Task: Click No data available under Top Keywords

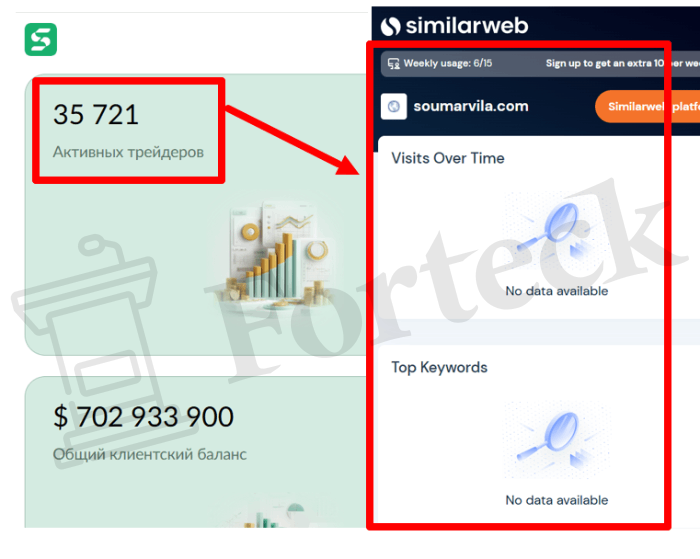Action: [x=557, y=500]
